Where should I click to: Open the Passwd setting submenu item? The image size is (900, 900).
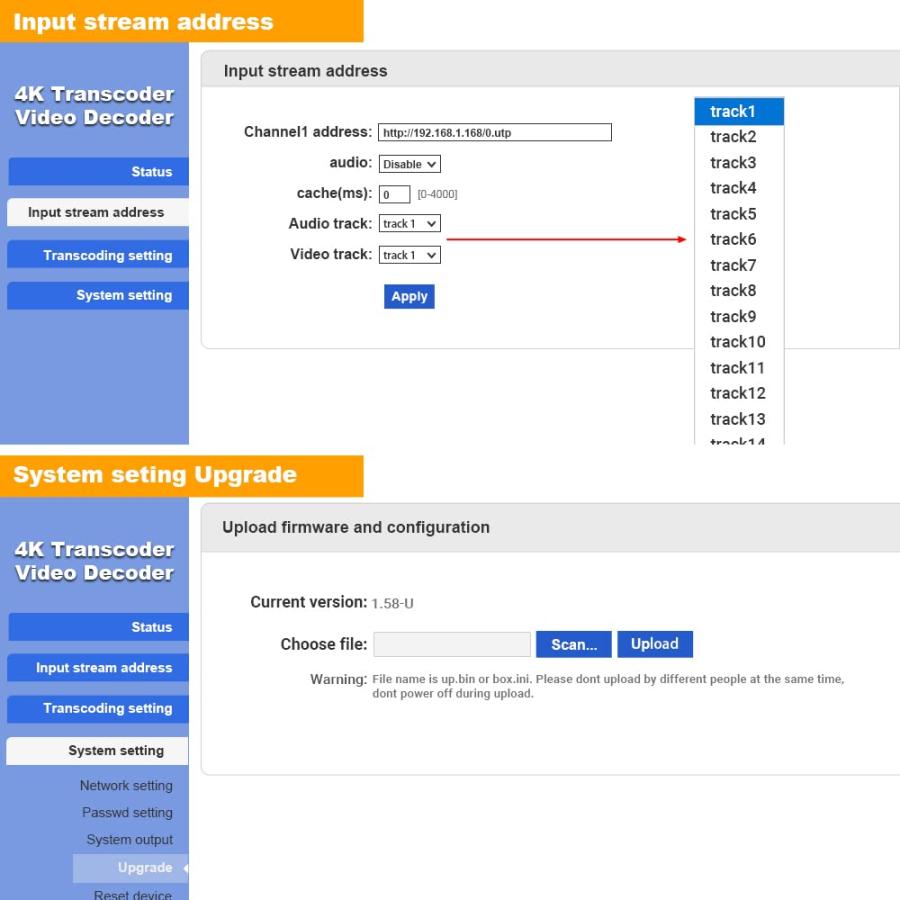127,813
